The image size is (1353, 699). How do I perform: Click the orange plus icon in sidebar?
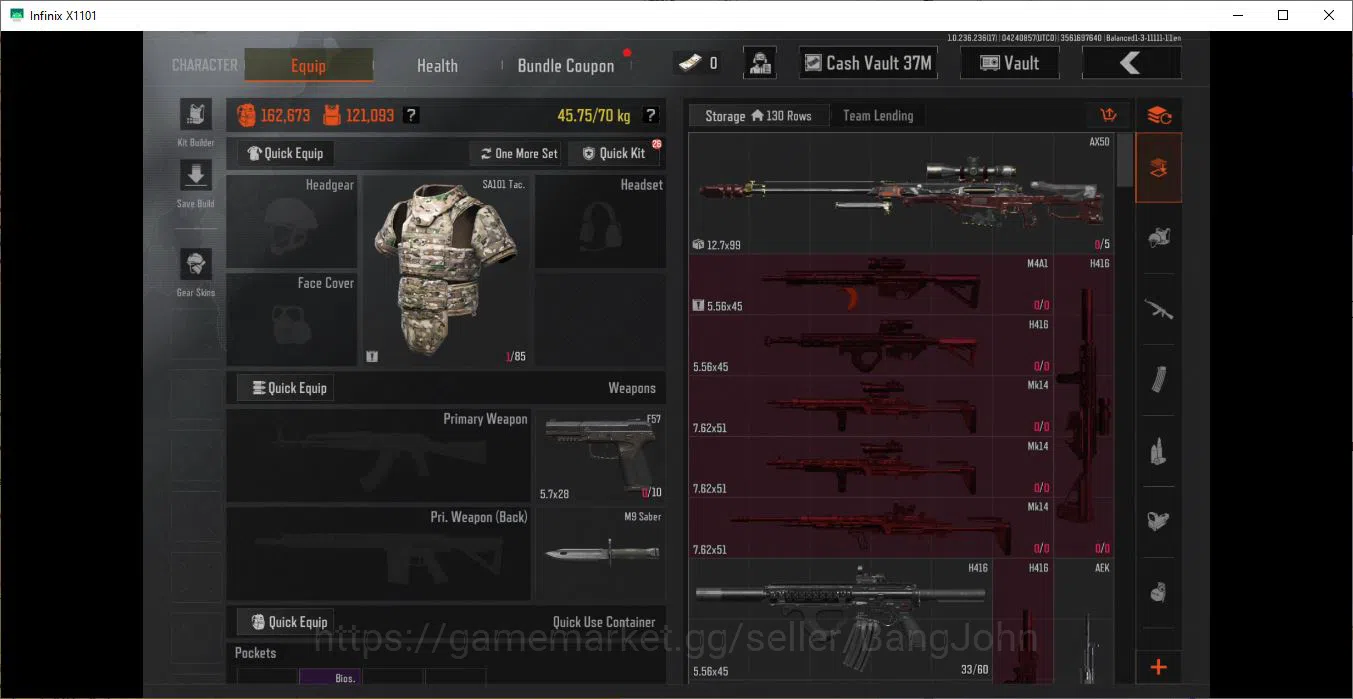(x=1159, y=667)
